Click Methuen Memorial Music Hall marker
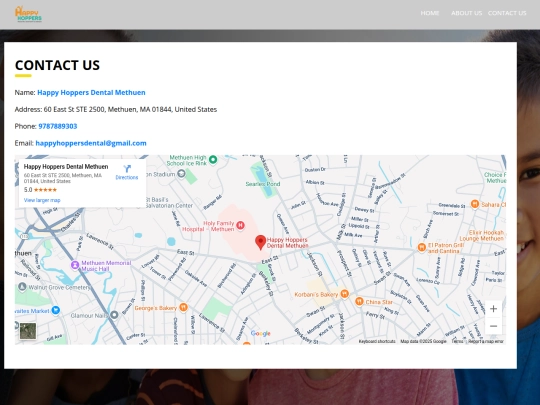Screen dimensions: 540x405 pos(75,265)
